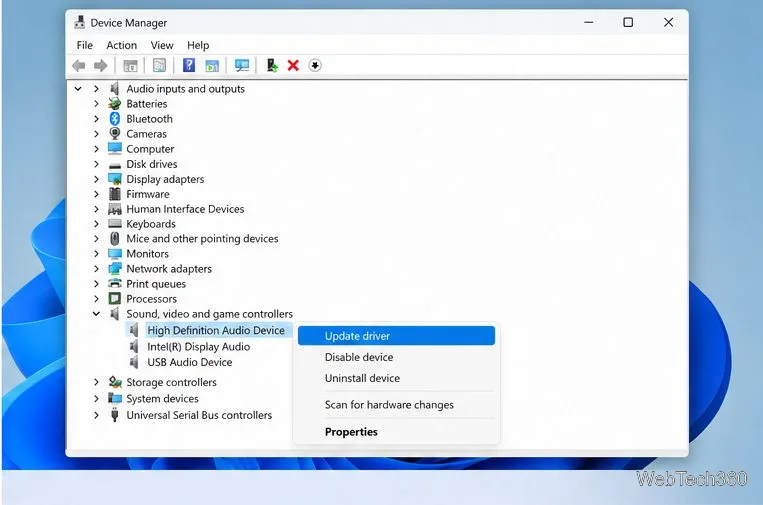Expand Audio inputs and outputs node
The width and height of the screenshot is (763, 505).
(x=96, y=89)
